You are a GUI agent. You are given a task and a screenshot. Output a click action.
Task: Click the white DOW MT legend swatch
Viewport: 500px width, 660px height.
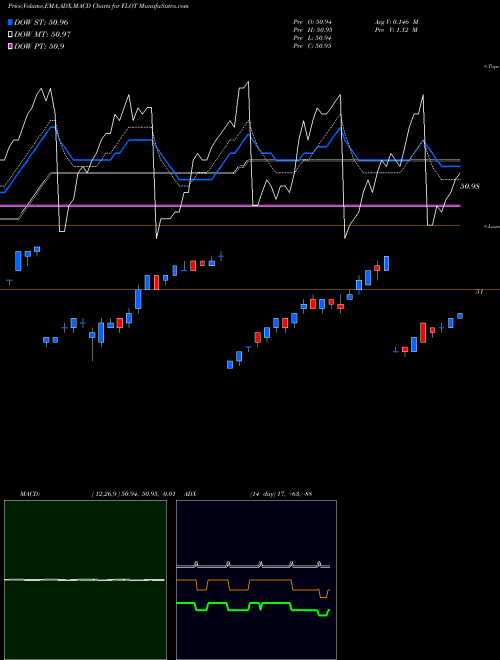(x=11, y=35)
